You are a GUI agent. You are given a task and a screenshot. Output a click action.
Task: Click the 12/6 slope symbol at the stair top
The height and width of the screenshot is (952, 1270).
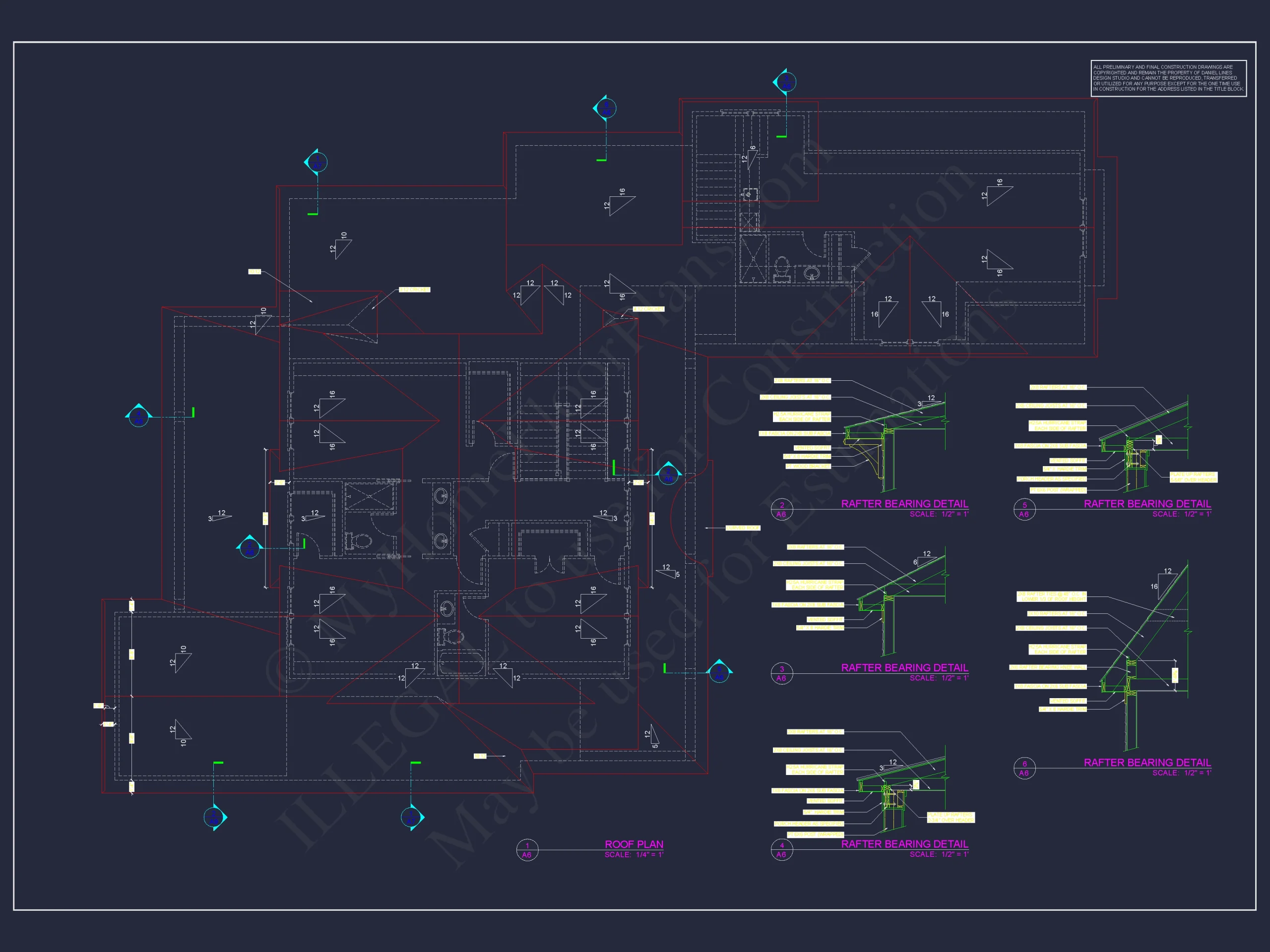(749, 157)
